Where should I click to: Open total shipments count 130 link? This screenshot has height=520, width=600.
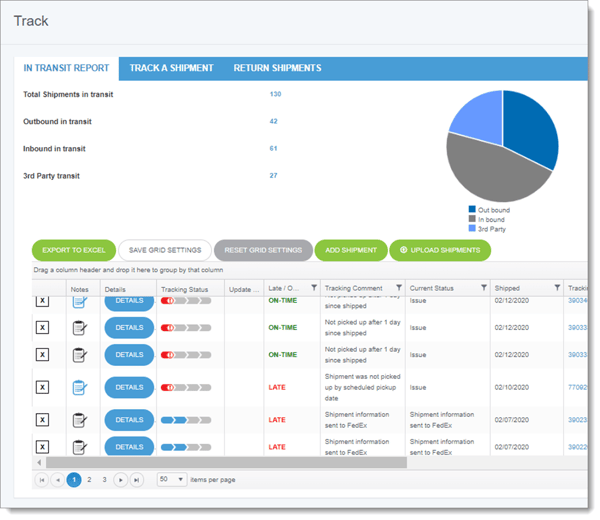coord(276,94)
